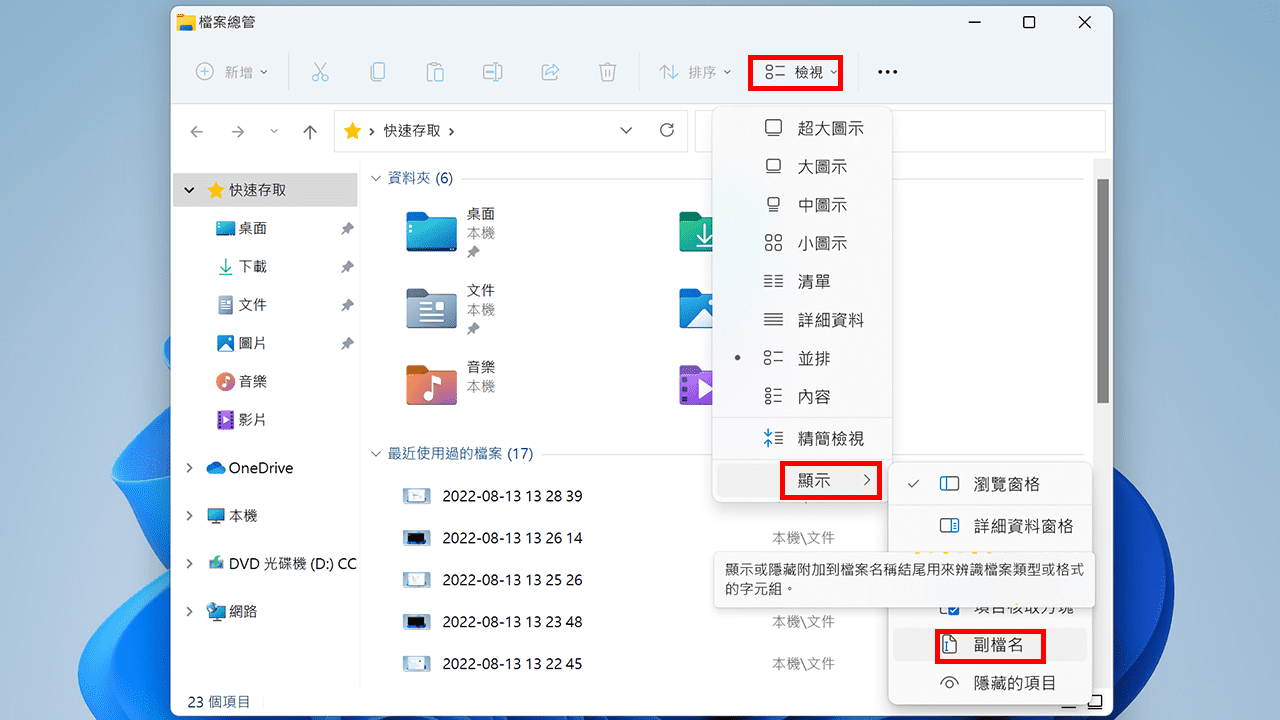The height and width of the screenshot is (720, 1280).
Task: Open the 新增 dropdown
Action: (233, 71)
